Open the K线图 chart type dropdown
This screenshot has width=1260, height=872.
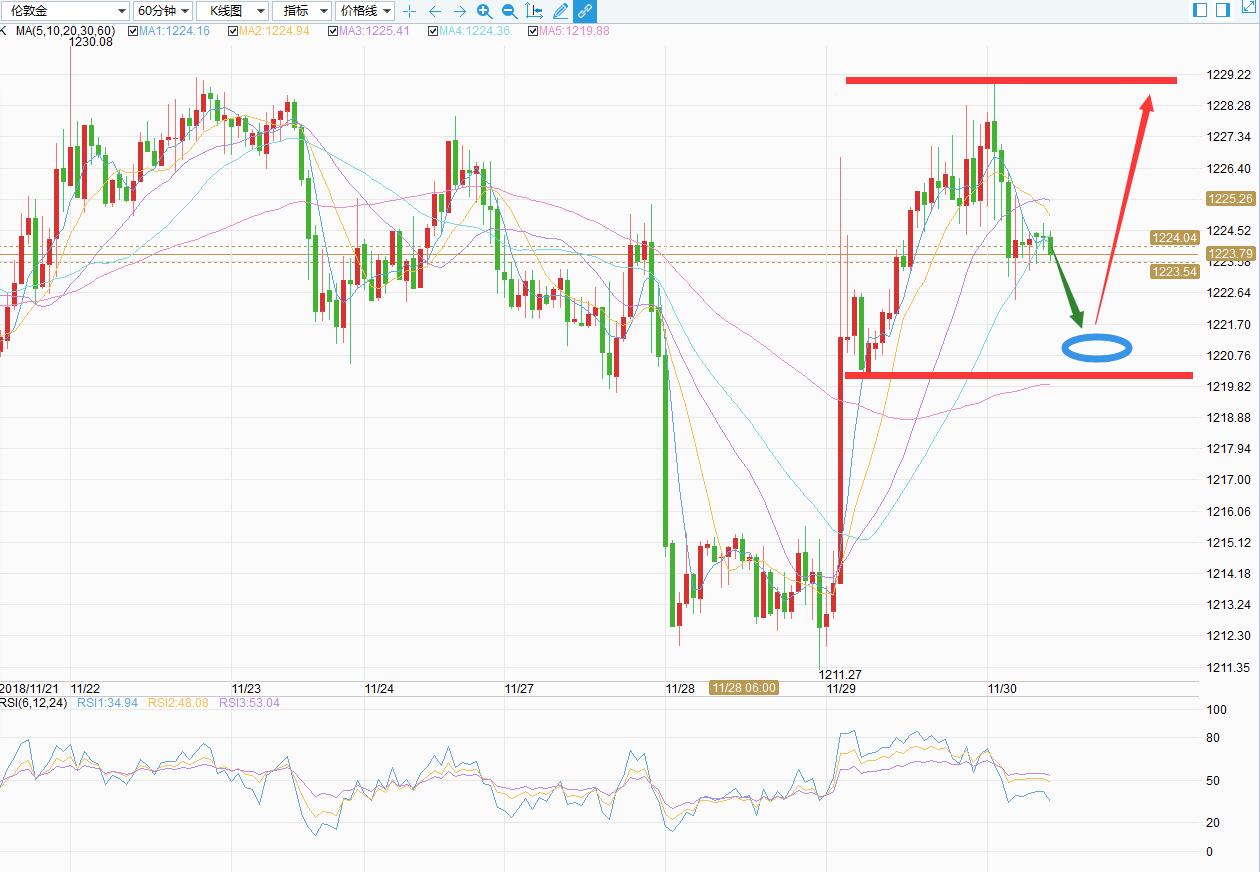click(x=232, y=11)
